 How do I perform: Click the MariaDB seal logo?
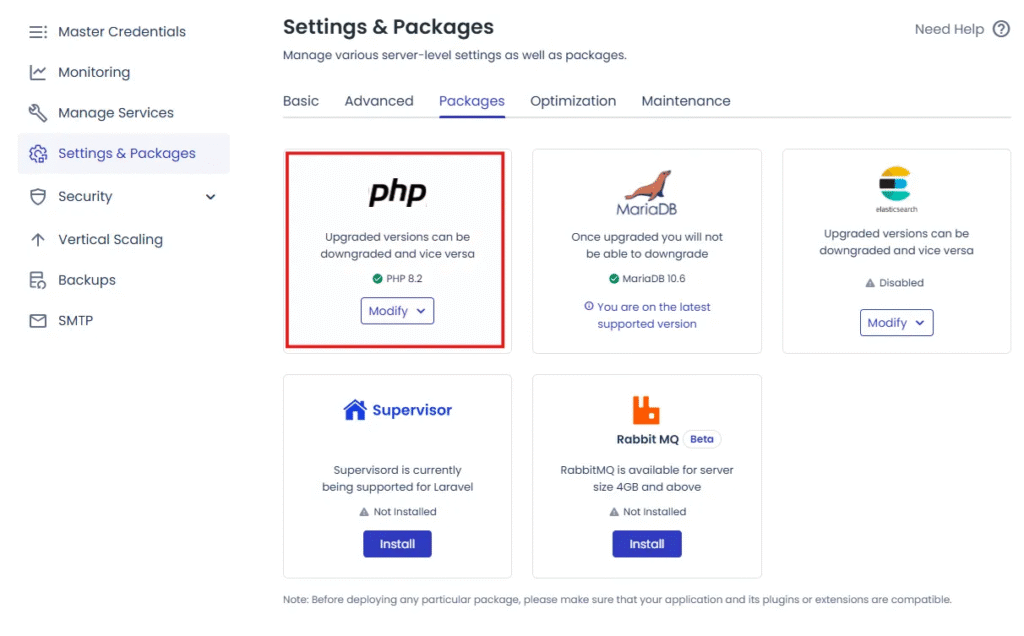647,186
